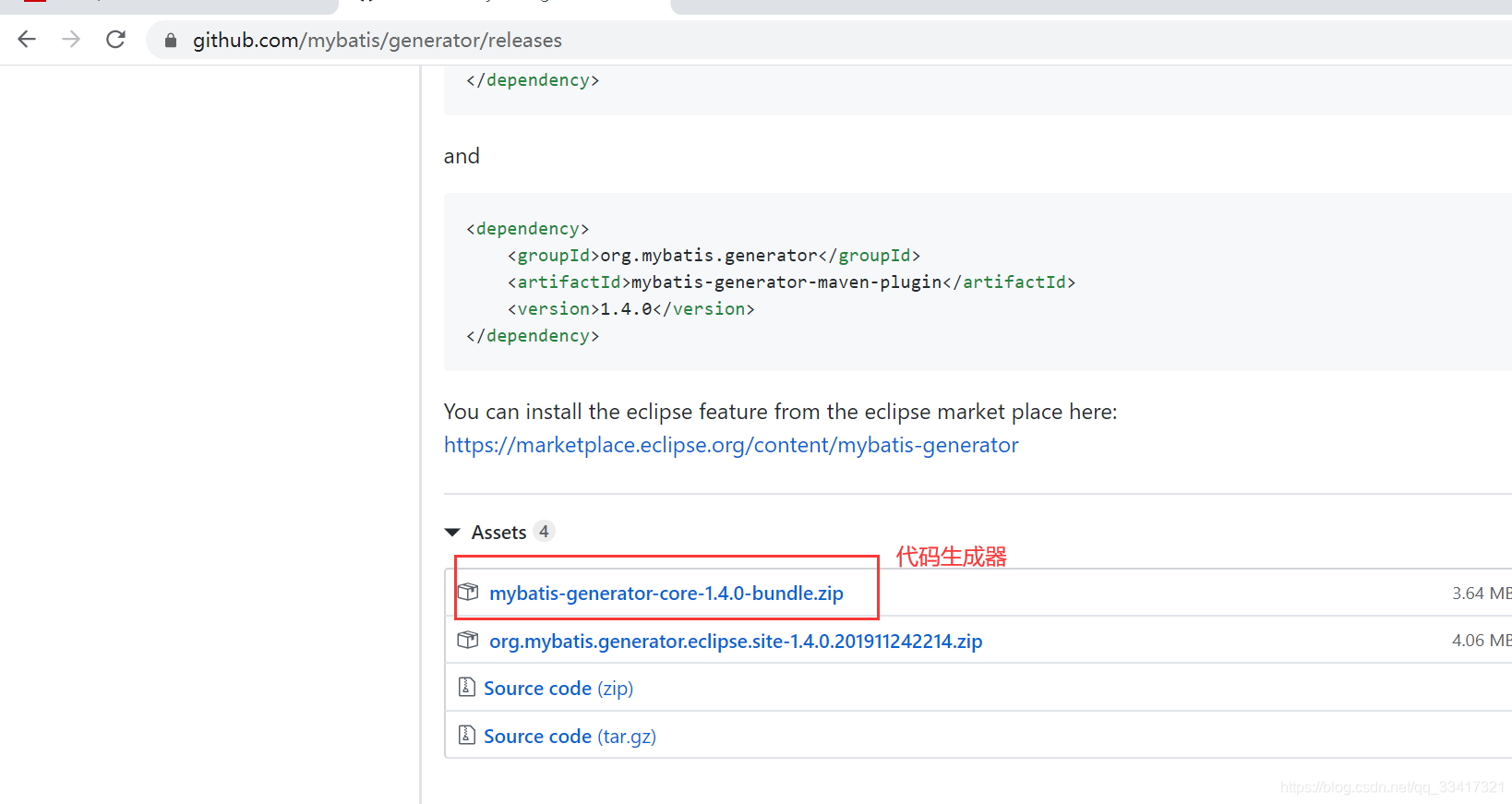Viewport: 1512px width, 804px height.
Task: Open the Eclipse marketplace mybatis-generator link
Action: (x=731, y=445)
